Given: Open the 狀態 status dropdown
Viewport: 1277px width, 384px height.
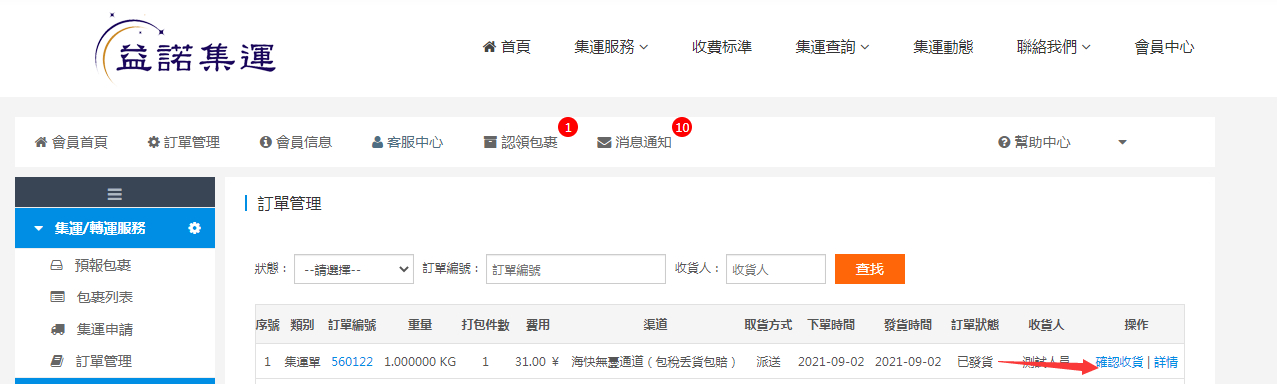Looking at the screenshot, I should (x=354, y=269).
